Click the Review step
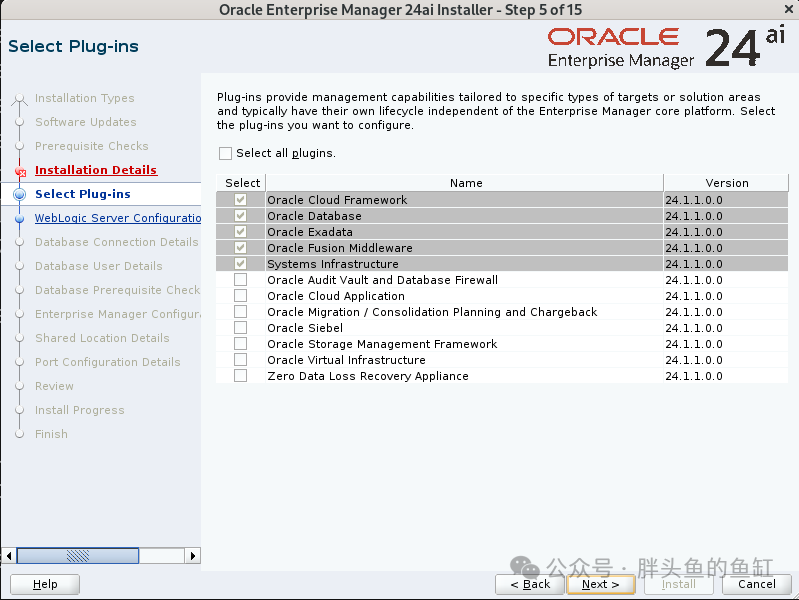Image resolution: width=799 pixels, height=600 pixels. (x=54, y=386)
